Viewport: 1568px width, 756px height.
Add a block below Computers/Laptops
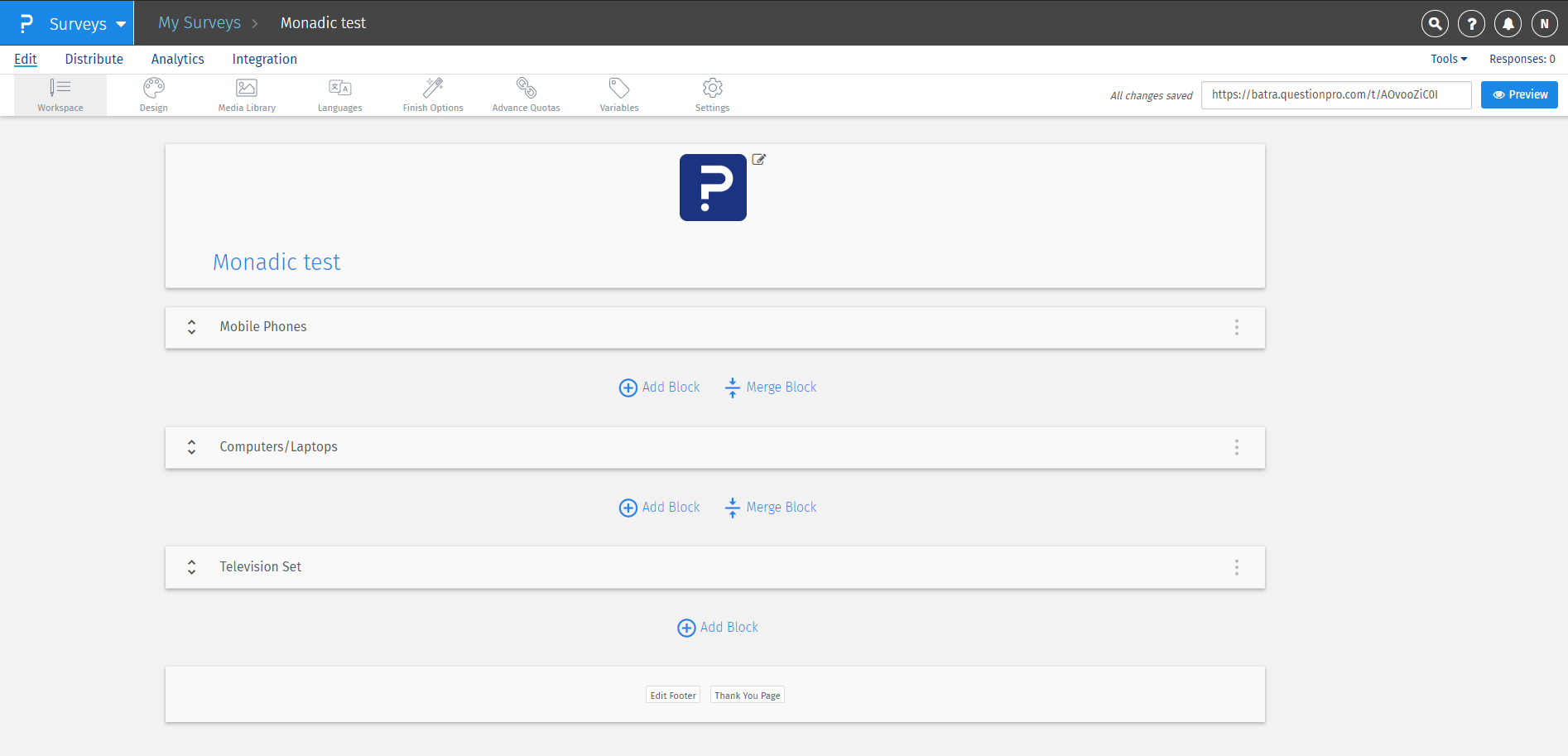click(x=659, y=507)
